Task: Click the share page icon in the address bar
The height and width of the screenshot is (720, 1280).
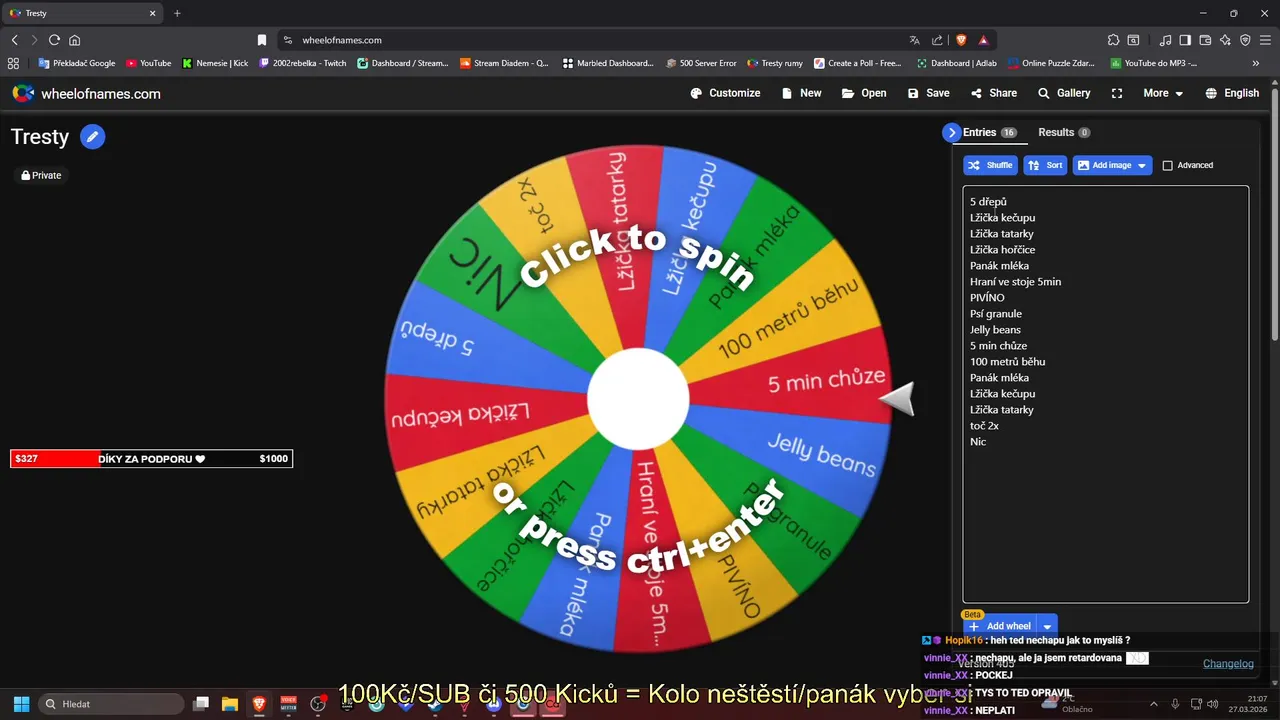Action: (937, 40)
